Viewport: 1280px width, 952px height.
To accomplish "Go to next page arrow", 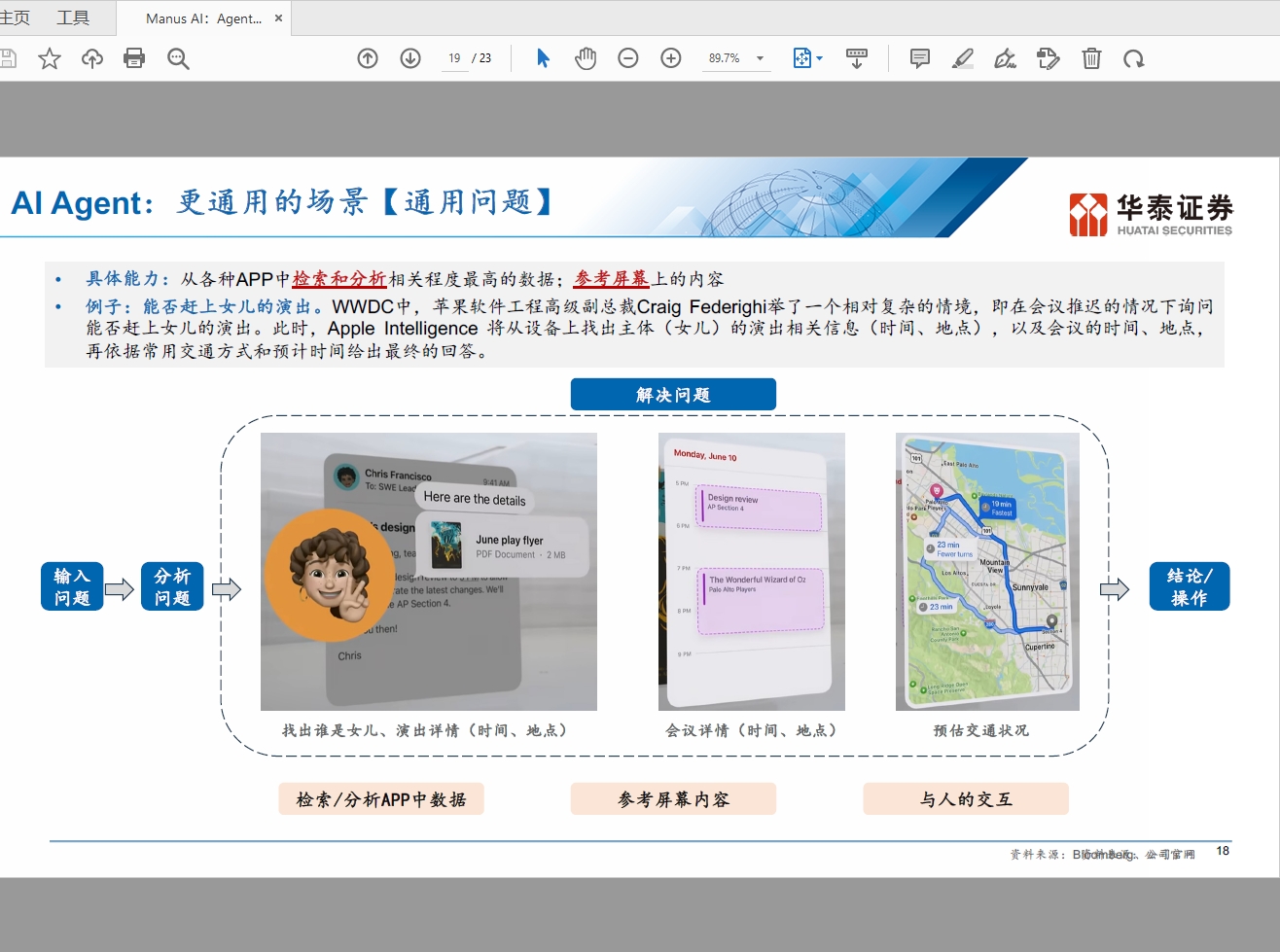I will click(x=410, y=58).
